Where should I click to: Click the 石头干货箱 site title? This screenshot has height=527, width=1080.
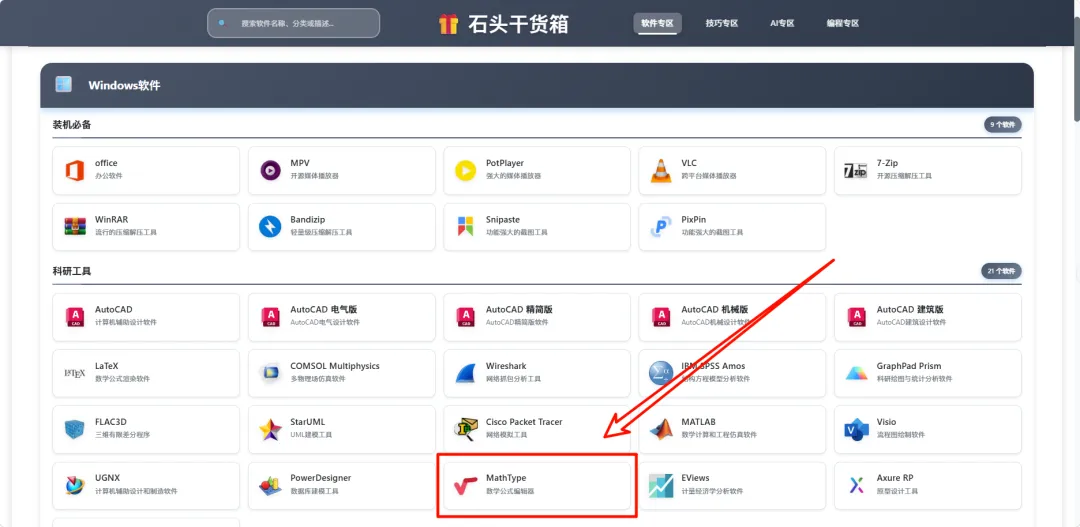(x=519, y=25)
